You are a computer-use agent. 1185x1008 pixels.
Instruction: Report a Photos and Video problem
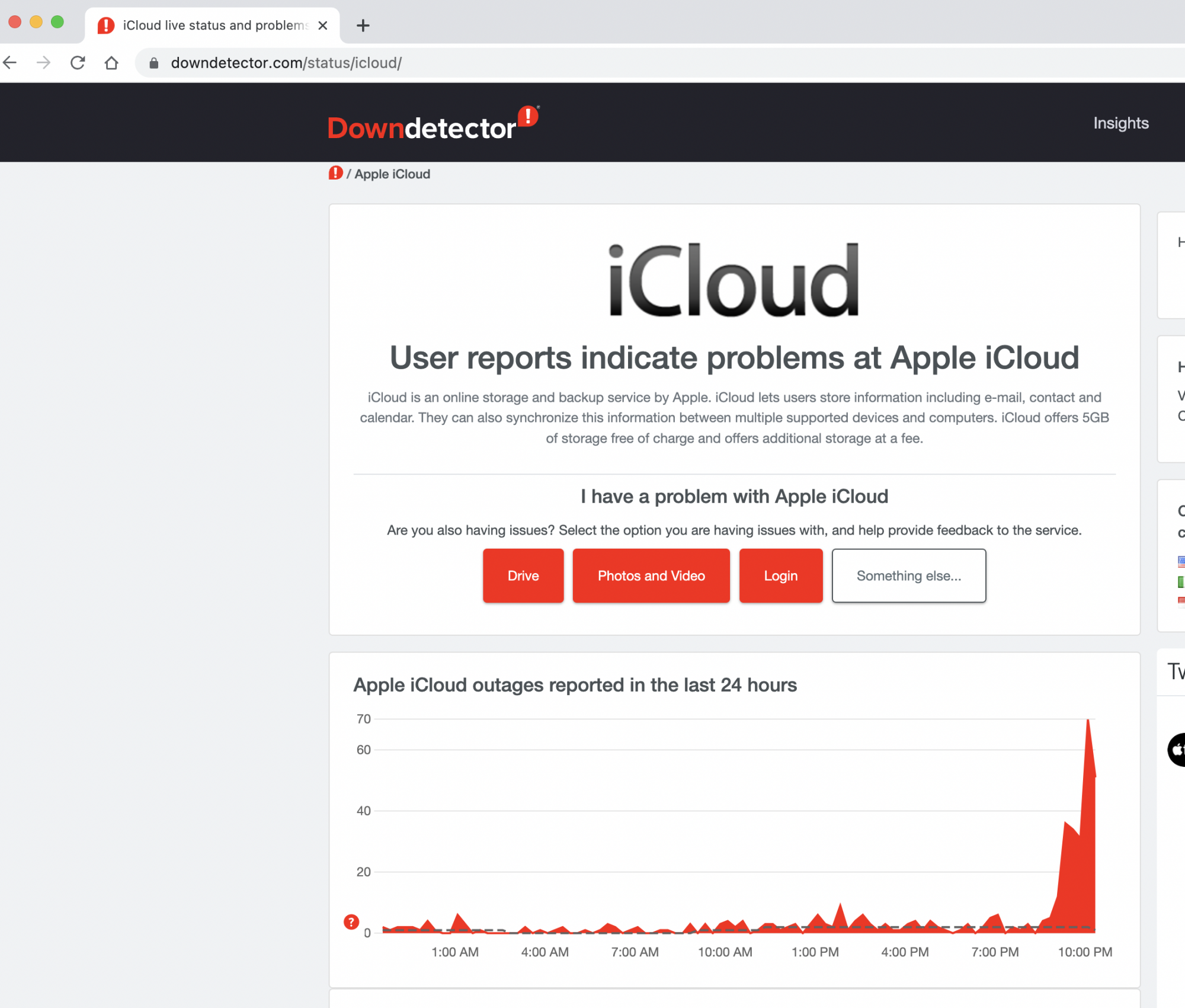[x=651, y=575]
